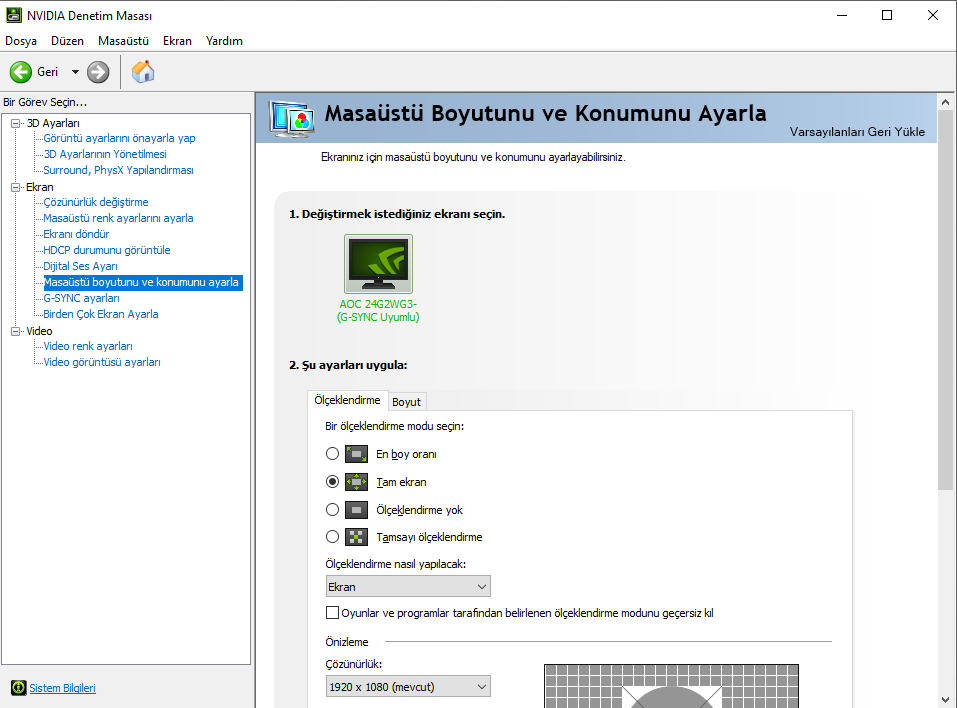
Task: Click the Ölçeklendirme yok mode icon
Action: (x=357, y=510)
